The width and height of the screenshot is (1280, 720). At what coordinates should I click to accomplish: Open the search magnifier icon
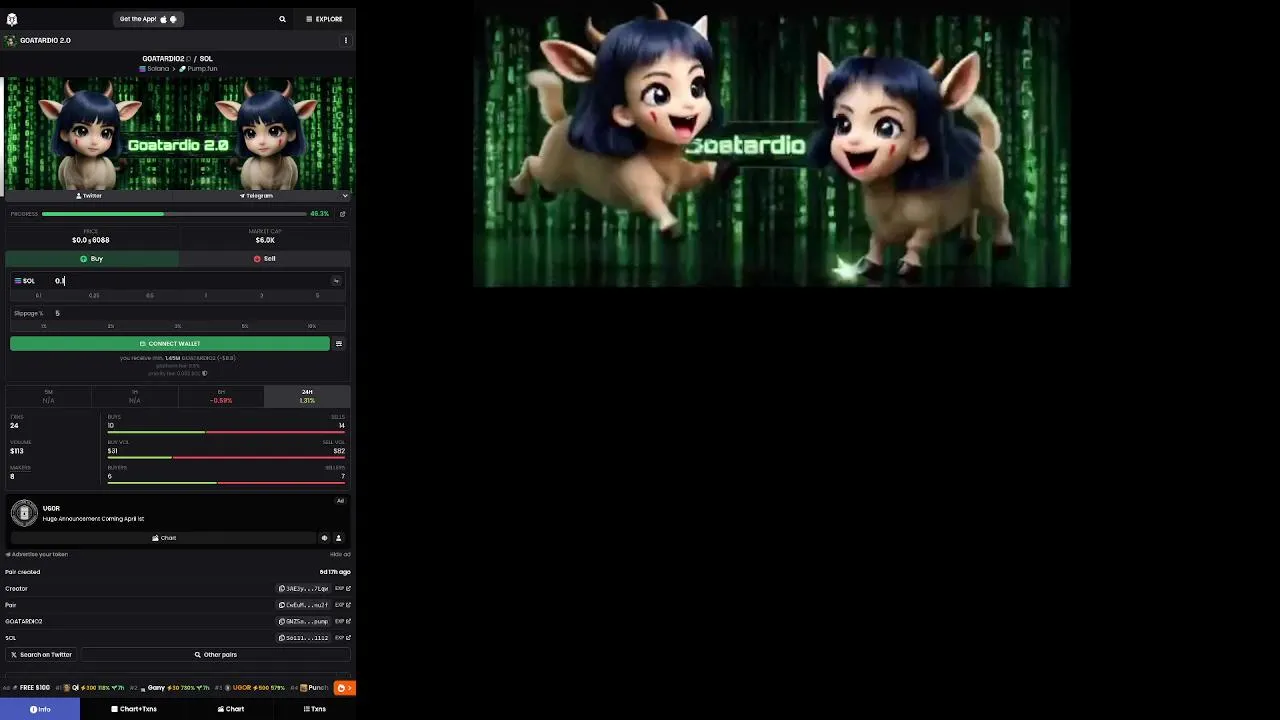[282, 19]
